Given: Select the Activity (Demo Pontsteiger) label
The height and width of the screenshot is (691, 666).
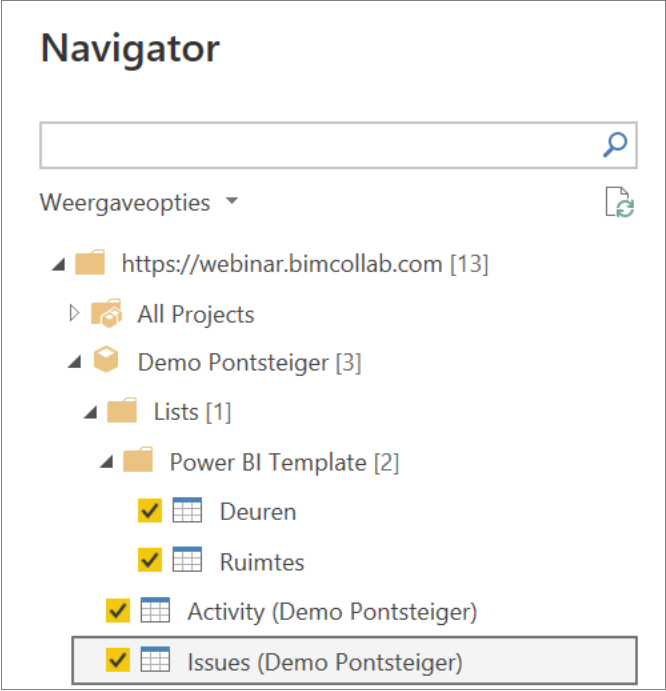Looking at the screenshot, I should pyautogui.click(x=332, y=612).
